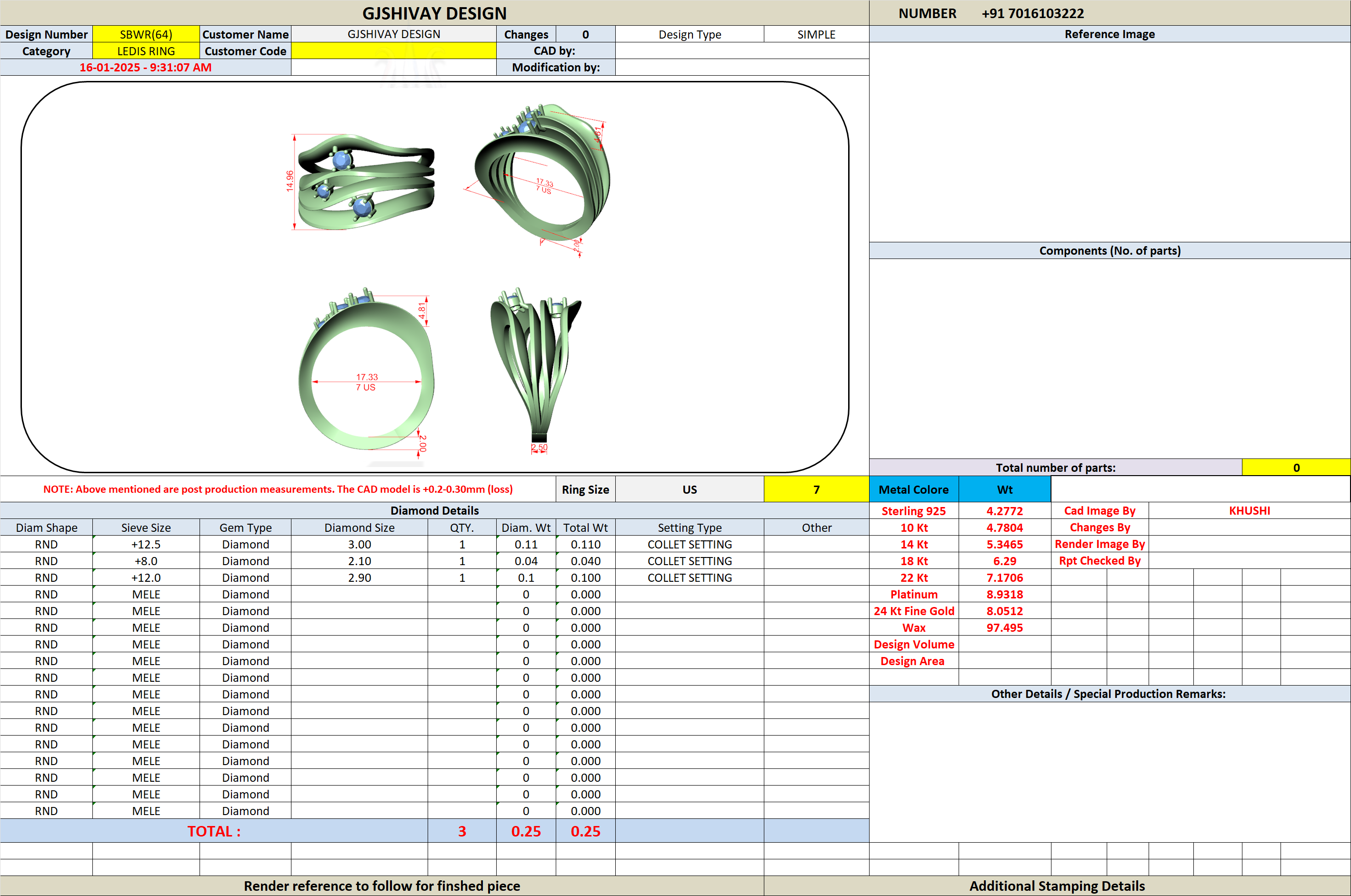Click the Render reference to follow footer text
This screenshot has height=896, width=1351.
pos(382,886)
